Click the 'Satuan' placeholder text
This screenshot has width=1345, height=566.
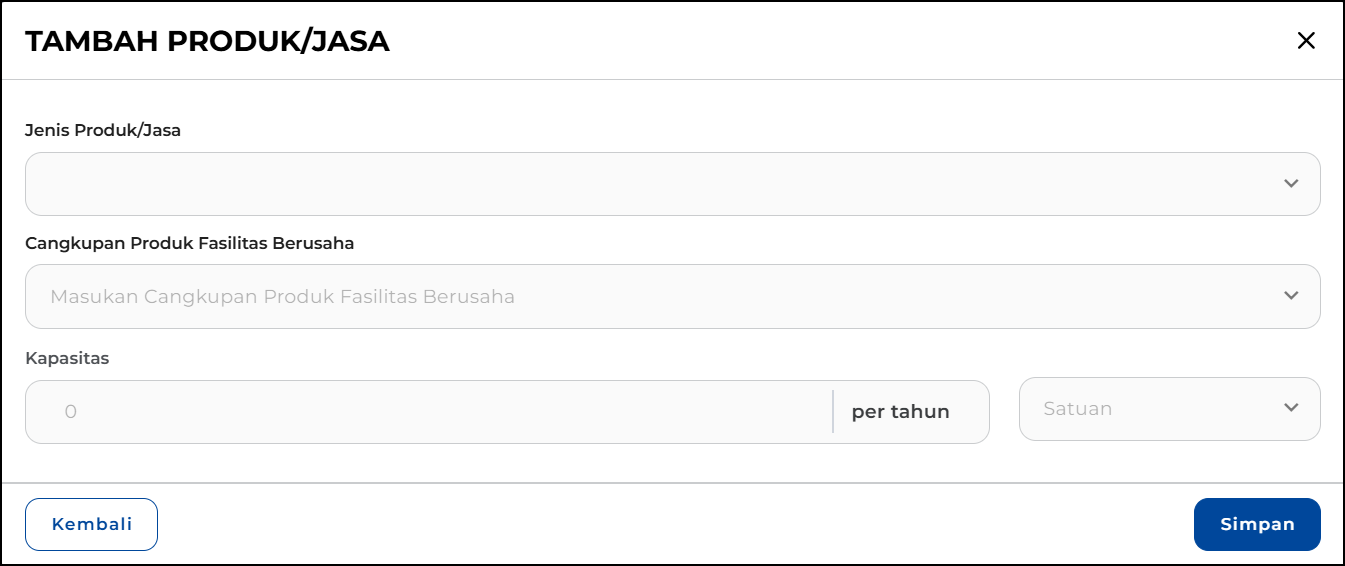click(1077, 409)
